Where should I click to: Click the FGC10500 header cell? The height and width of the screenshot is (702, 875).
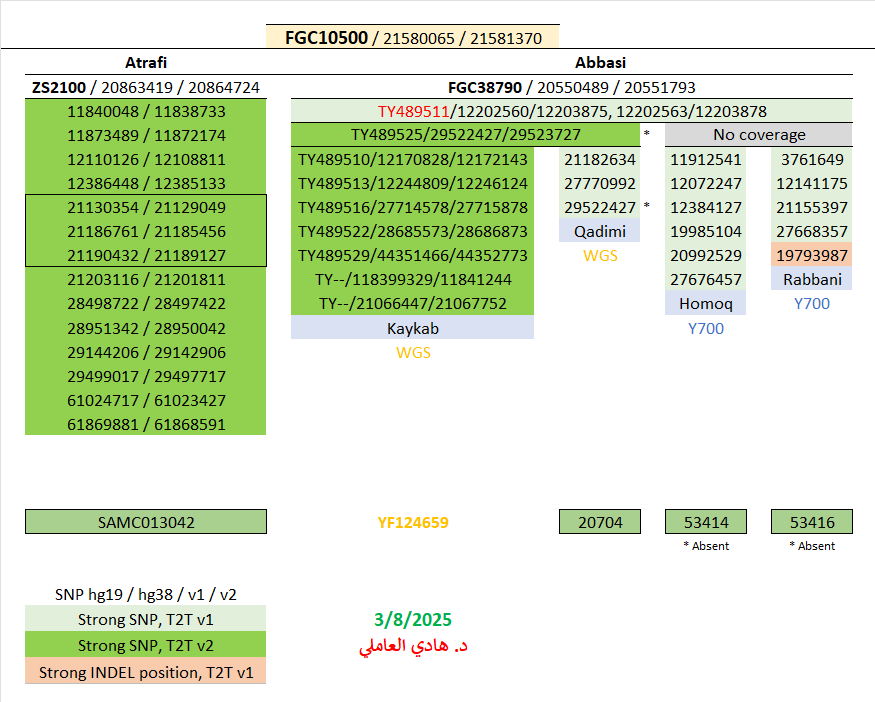tap(412, 38)
